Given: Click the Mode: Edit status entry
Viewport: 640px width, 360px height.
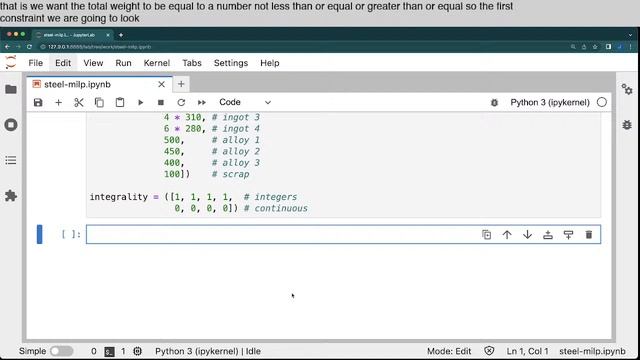Looking at the screenshot, I should coord(449,351).
